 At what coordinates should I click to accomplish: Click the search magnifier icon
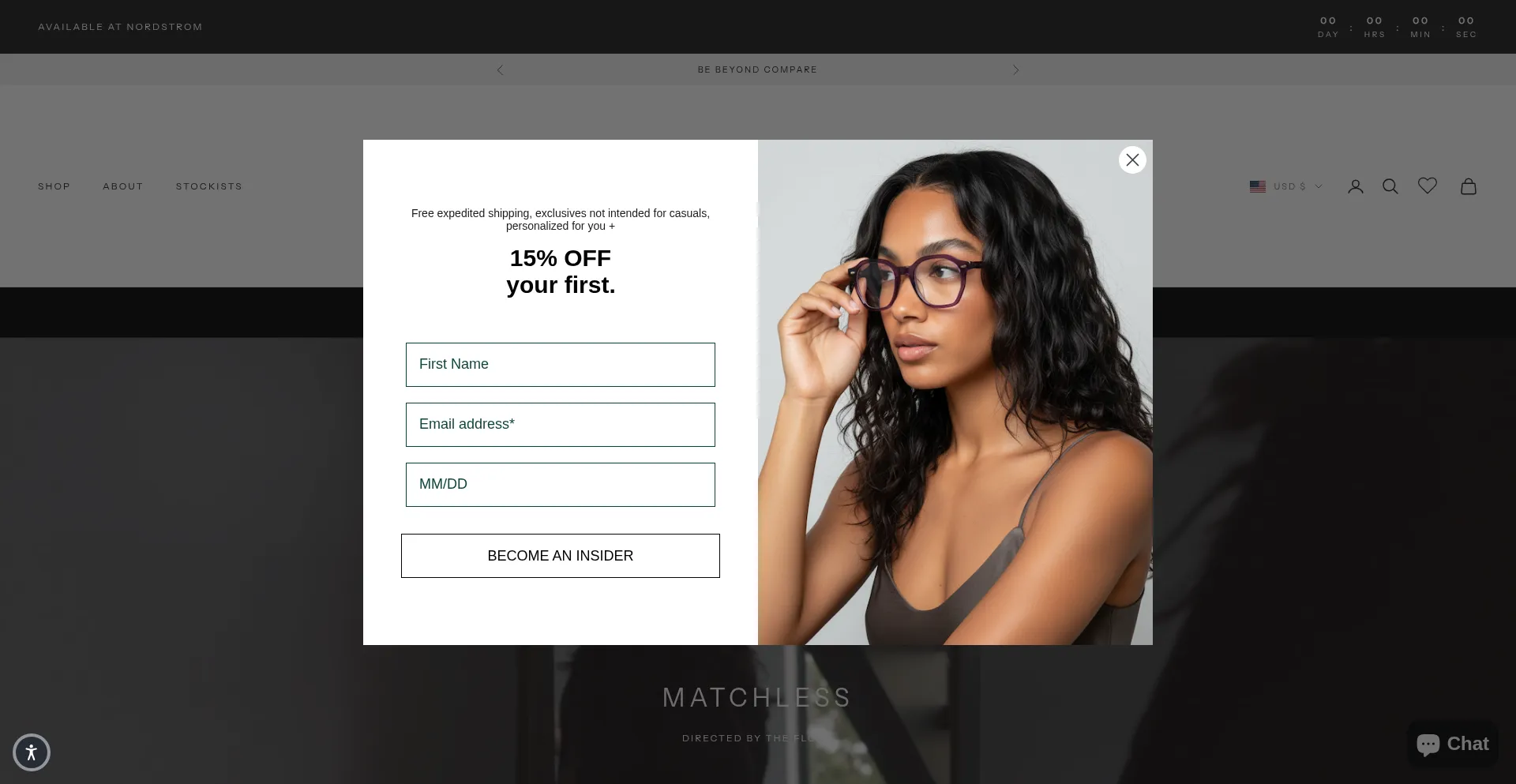(1390, 186)
